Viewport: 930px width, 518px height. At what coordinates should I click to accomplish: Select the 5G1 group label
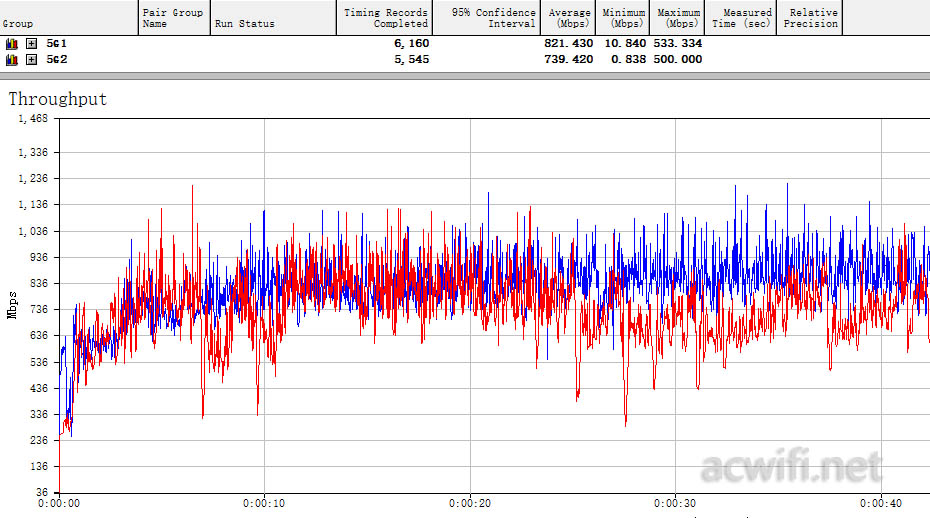(56, 44)
